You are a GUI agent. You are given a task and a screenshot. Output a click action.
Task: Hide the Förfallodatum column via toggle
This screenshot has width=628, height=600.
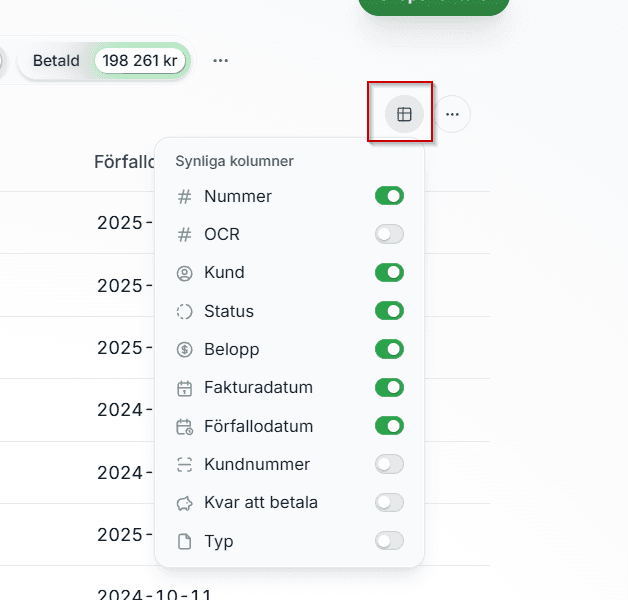[389, 426]
